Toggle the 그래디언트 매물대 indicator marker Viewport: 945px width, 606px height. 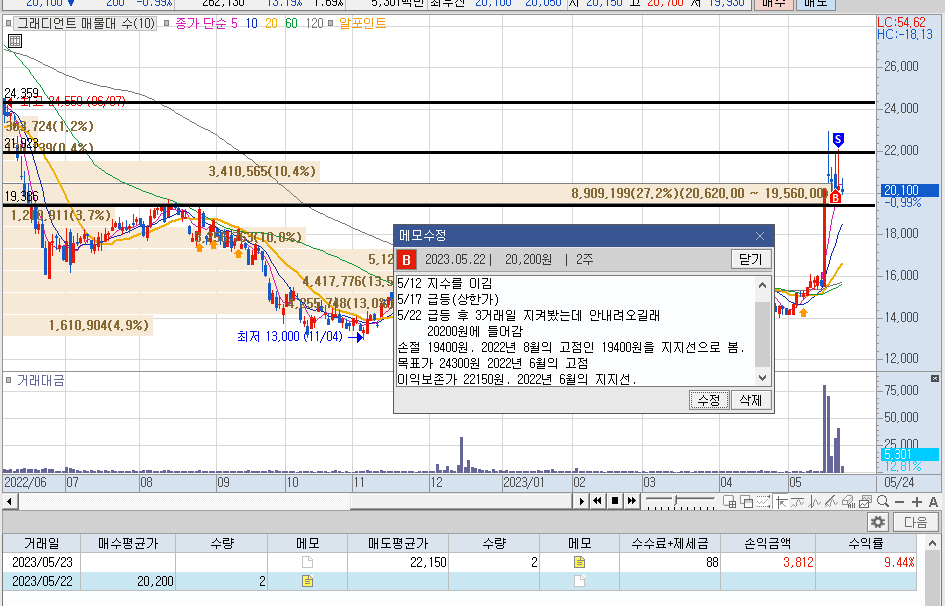click(x=8, y=23)
